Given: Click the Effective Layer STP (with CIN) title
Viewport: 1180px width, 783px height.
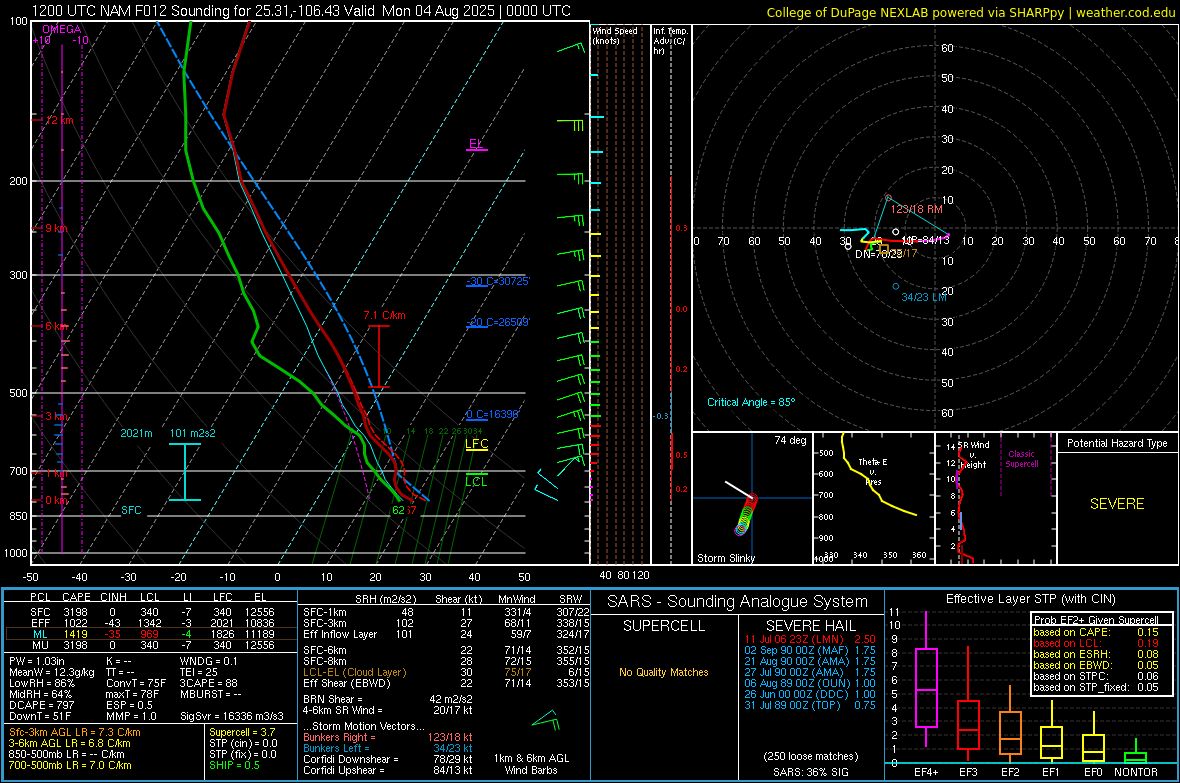Looking at the screenshot, I should 1030,599.
